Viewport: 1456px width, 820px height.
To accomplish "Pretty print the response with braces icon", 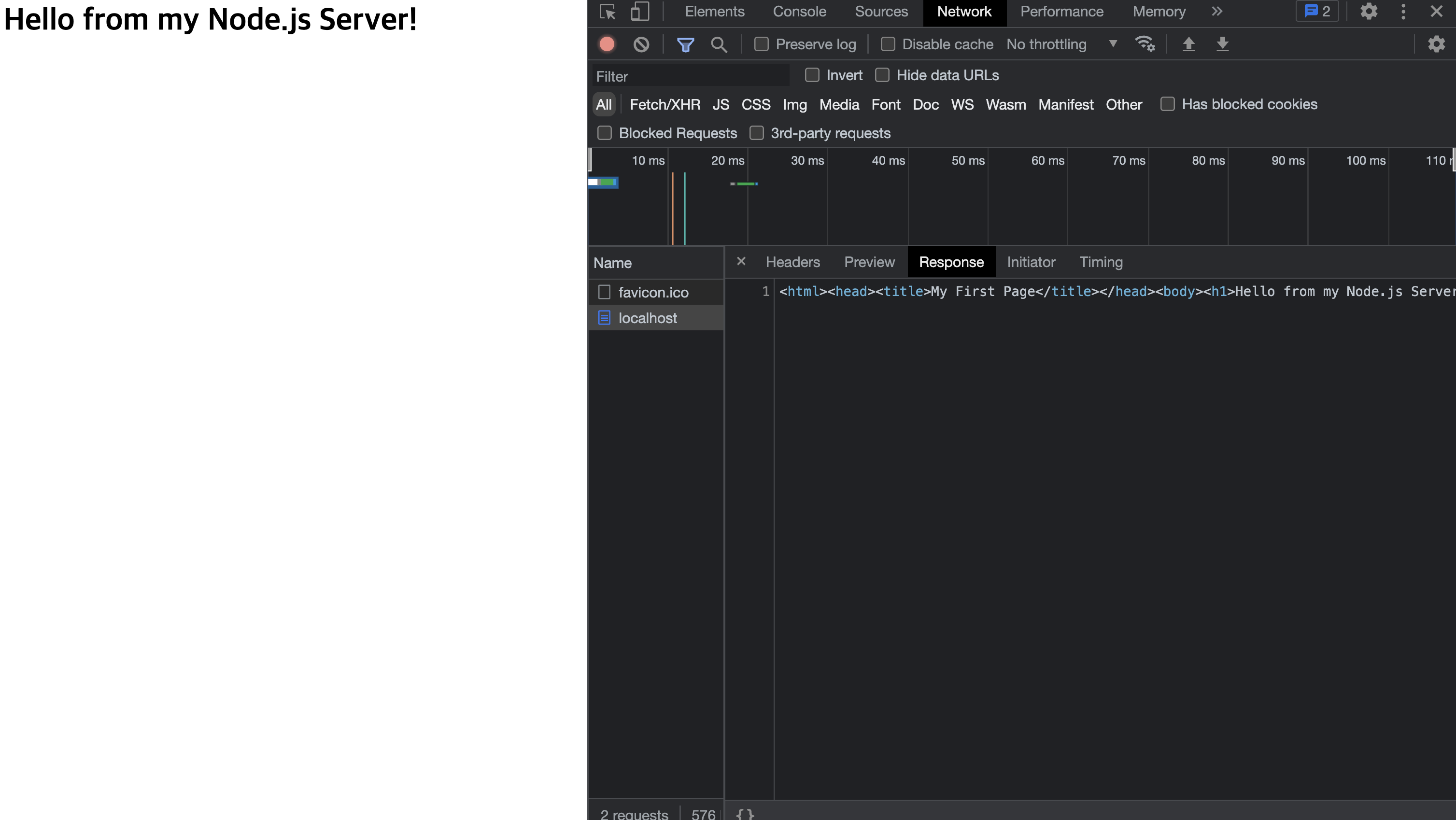I will tap(745, 814).
